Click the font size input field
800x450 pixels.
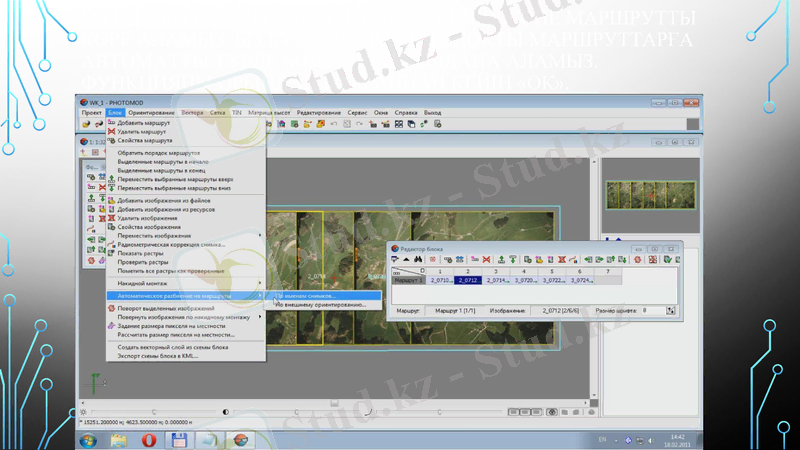point(653,310)
